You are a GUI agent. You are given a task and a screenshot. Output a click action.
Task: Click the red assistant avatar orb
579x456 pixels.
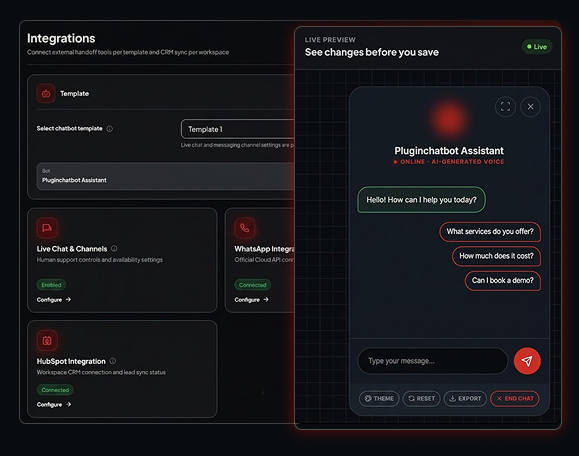point(449,119)
